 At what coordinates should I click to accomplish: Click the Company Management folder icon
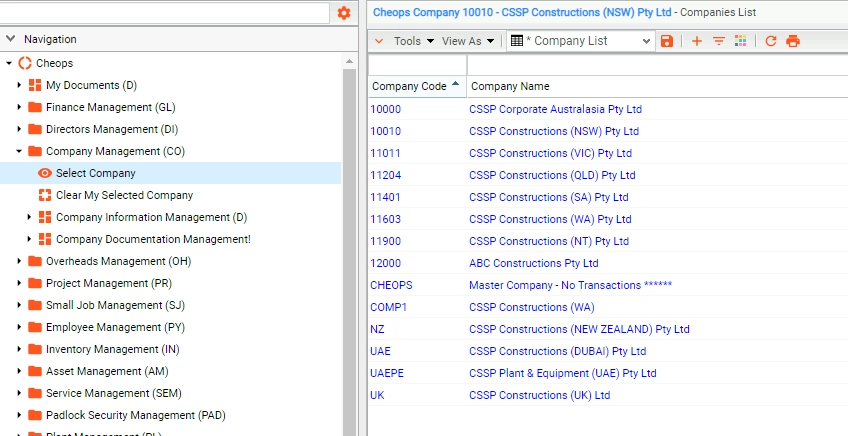coord(35,151)
